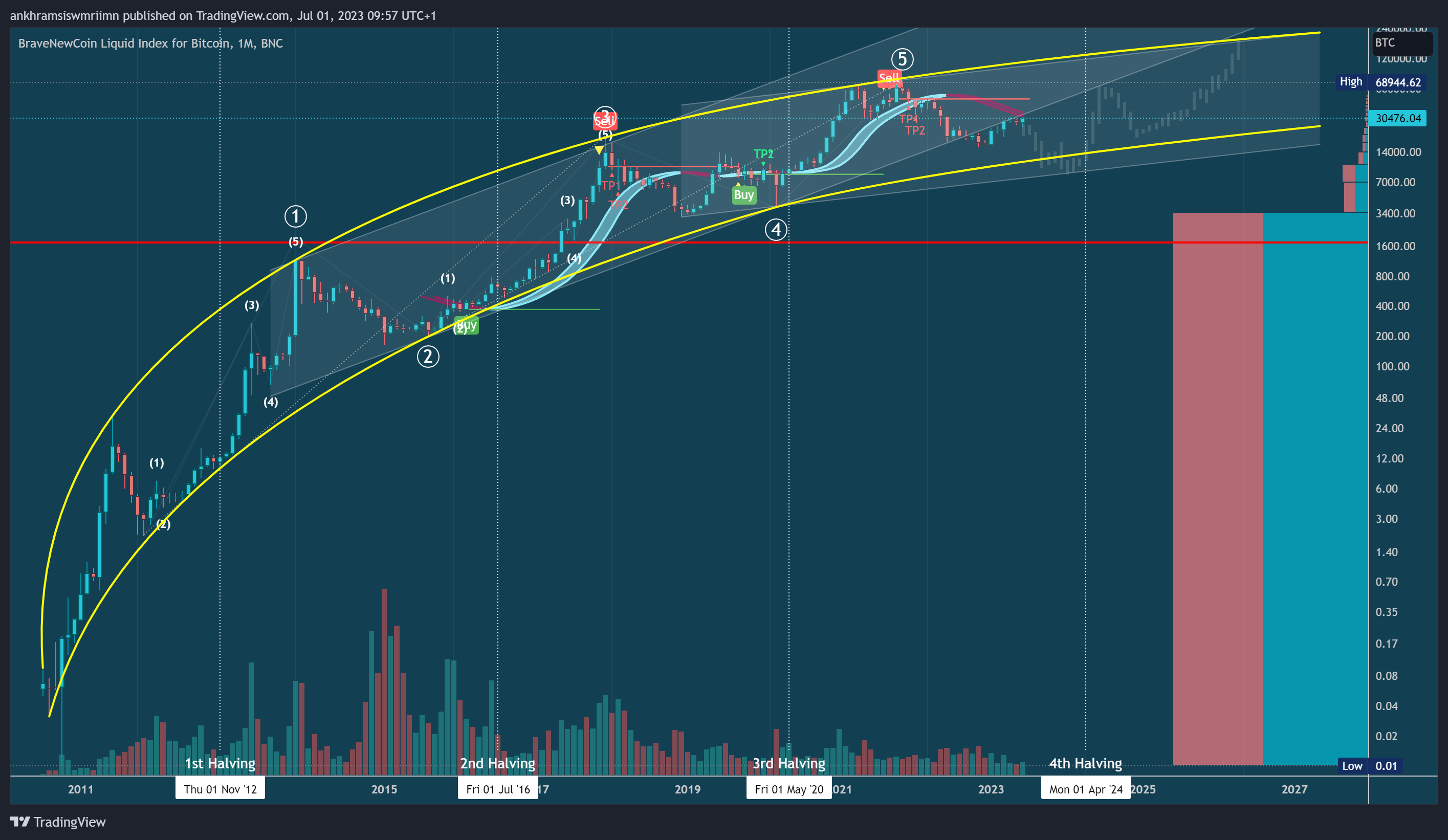This screenshot has height=840, width=1448.
Task: Click the TradingView logo at the bottom
Action: coord(57,822)
